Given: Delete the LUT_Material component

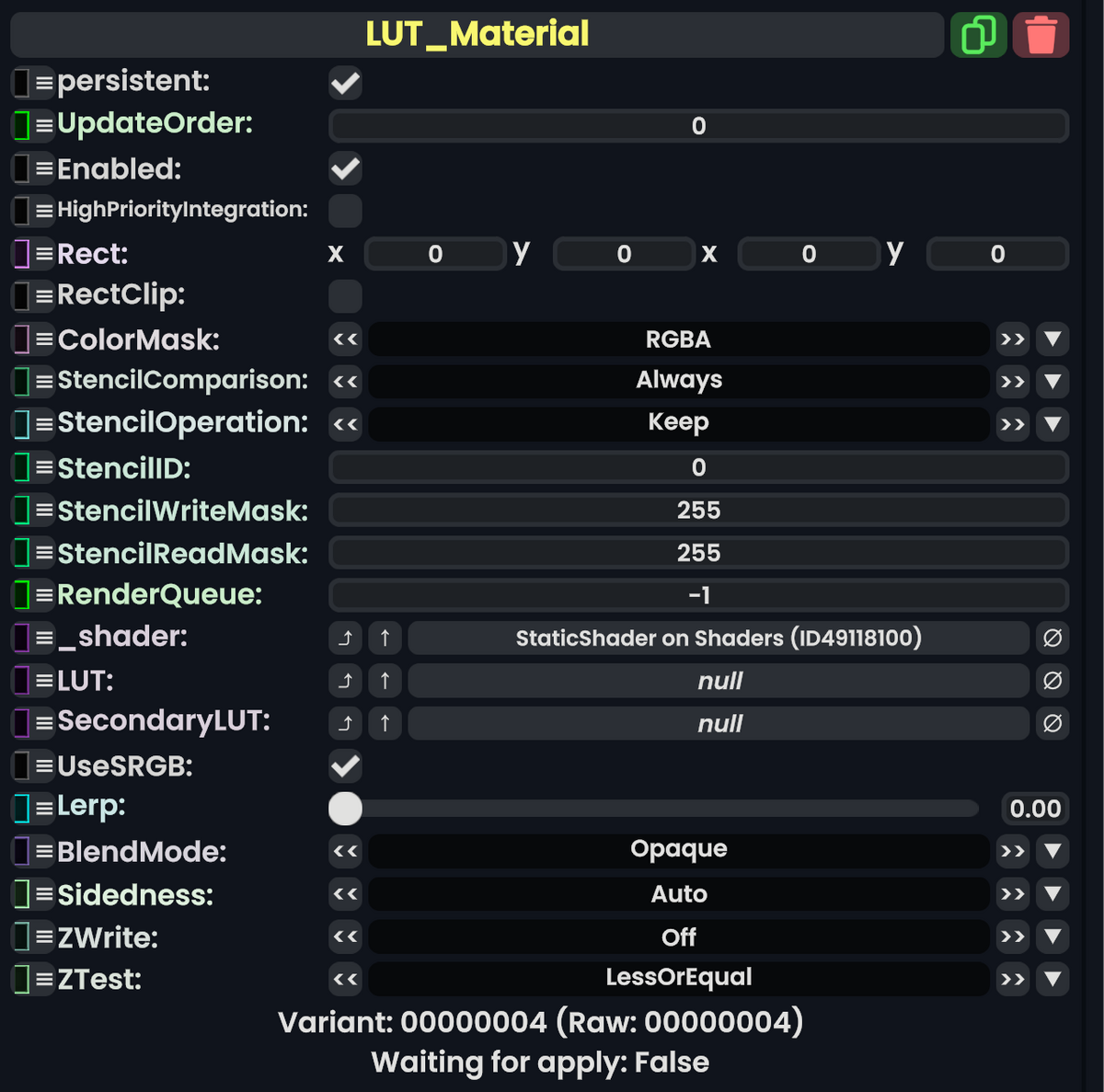Looking at the screenshot, I should click(x=1041, y=34).
